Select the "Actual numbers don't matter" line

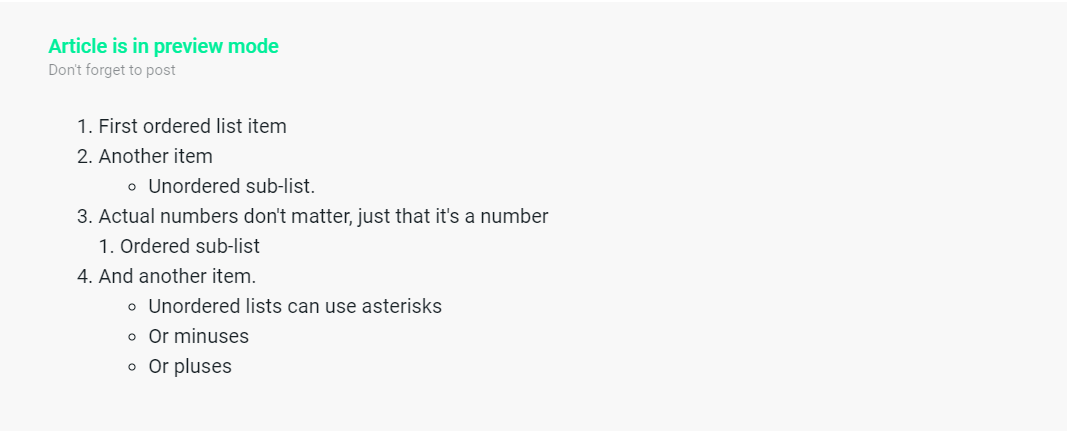[323, 216]
